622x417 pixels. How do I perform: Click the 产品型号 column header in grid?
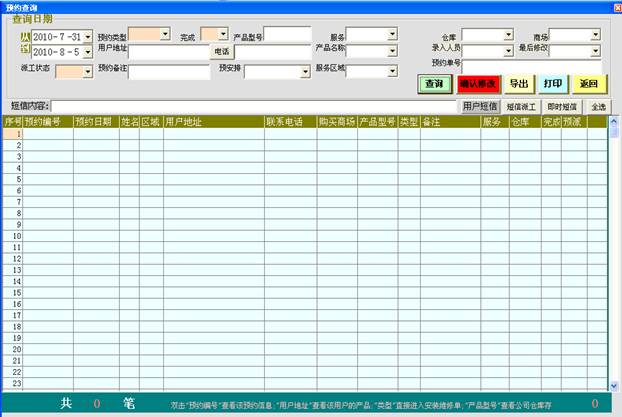pos(378,122)
